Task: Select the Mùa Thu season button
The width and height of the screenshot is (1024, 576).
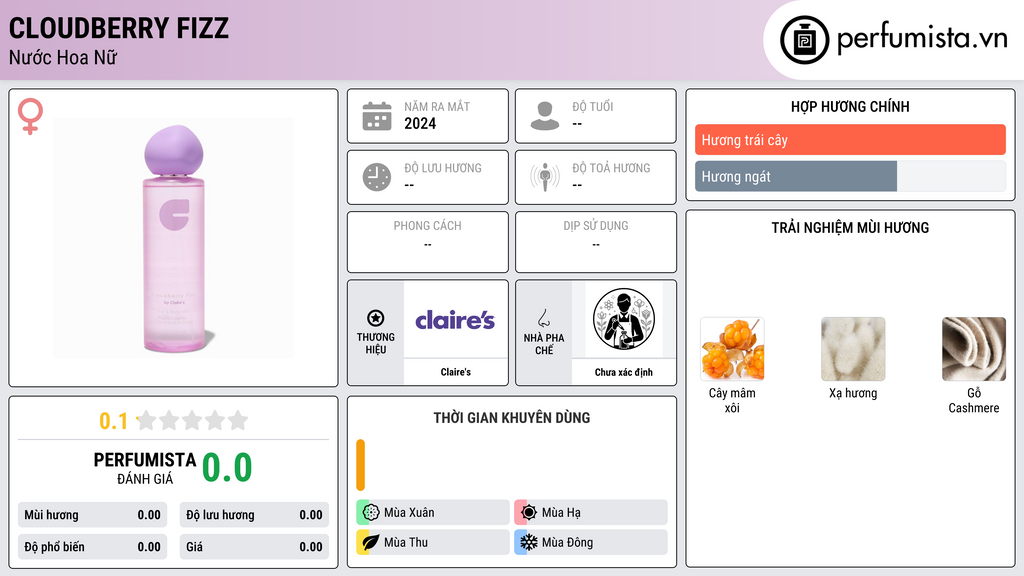Action: 432,542
